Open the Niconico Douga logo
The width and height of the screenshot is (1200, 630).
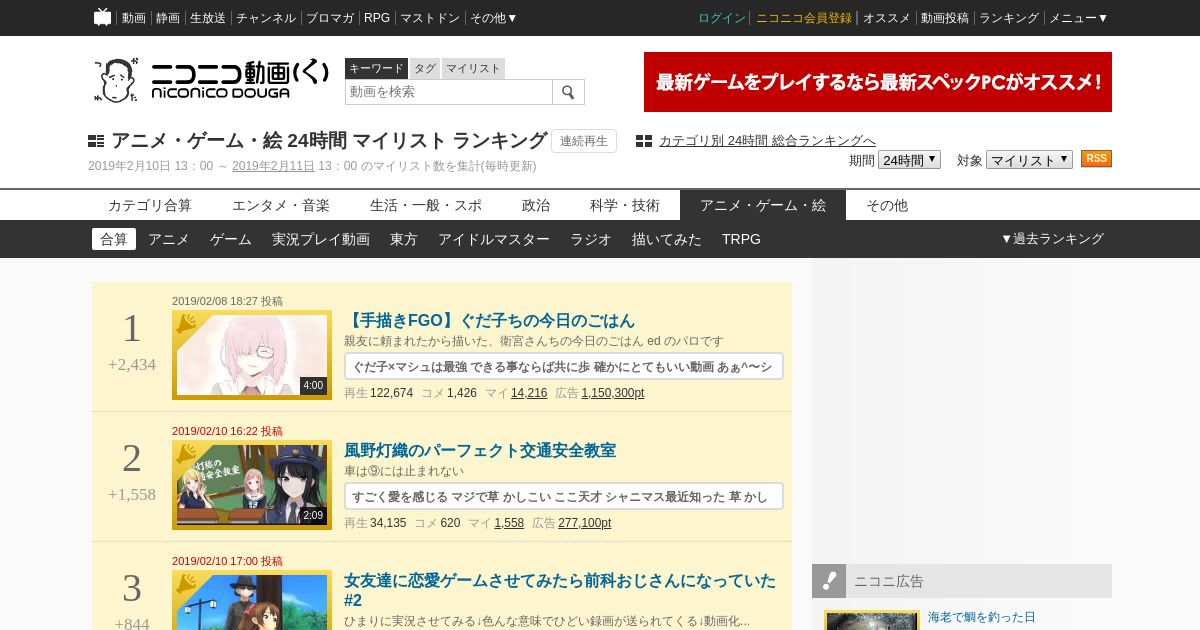[x=211, y=80]
